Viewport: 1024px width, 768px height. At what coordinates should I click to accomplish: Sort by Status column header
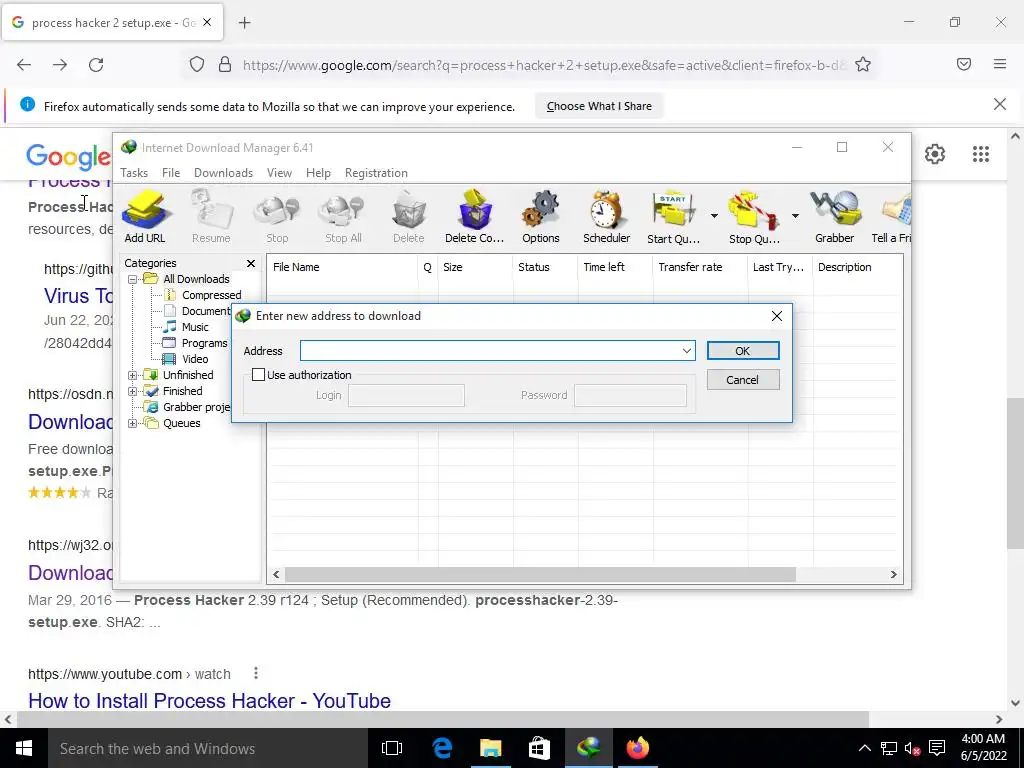click(545, 267)
